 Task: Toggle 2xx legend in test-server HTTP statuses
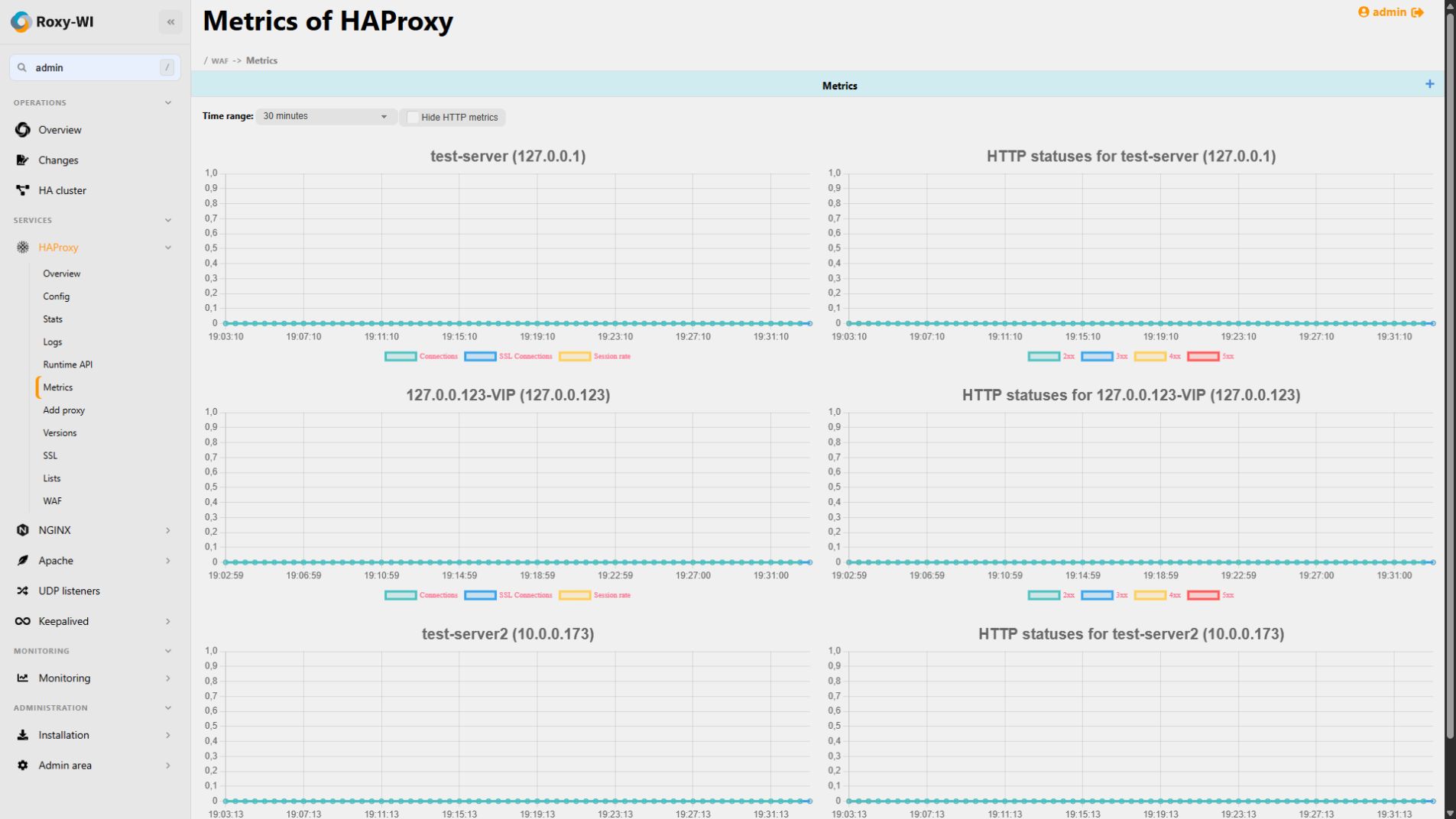(1051, 356)
